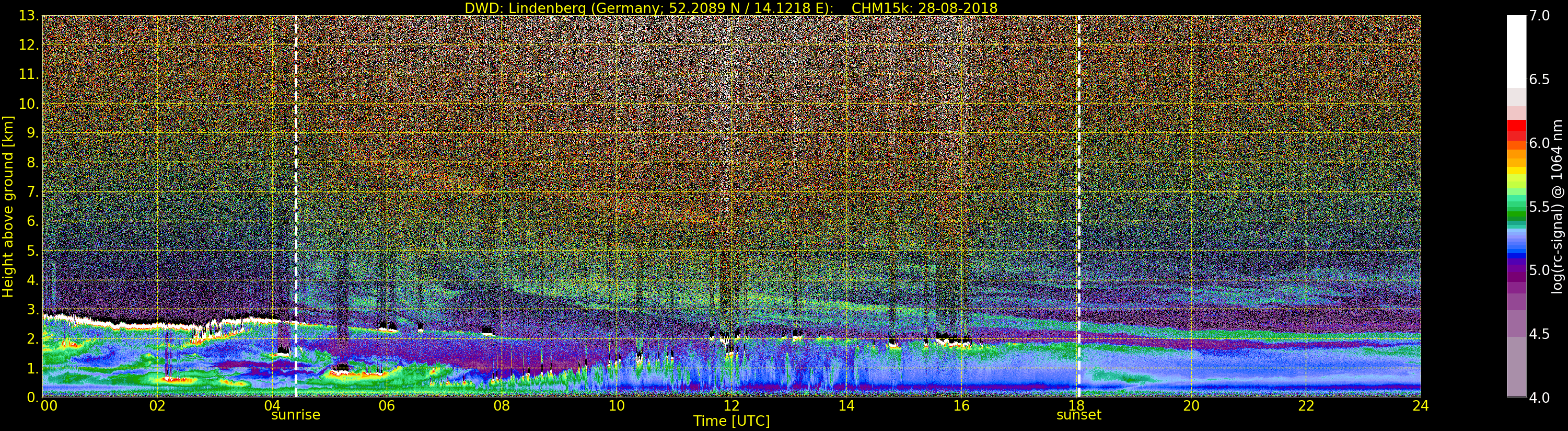The image size is (1568, 431).
Task: Click the white dashed sunset marker line
Action: point(1078,206)
